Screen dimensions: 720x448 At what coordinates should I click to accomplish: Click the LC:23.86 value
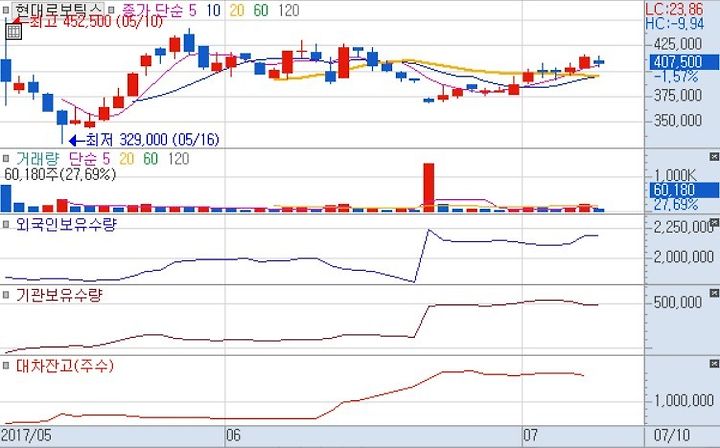[x=674, y=9]
